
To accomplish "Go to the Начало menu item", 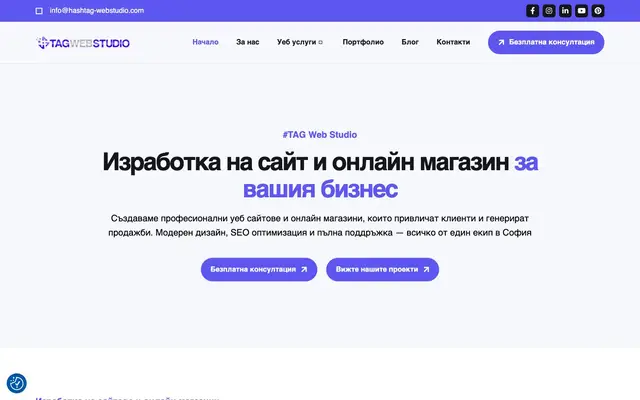I will (205, 42).
